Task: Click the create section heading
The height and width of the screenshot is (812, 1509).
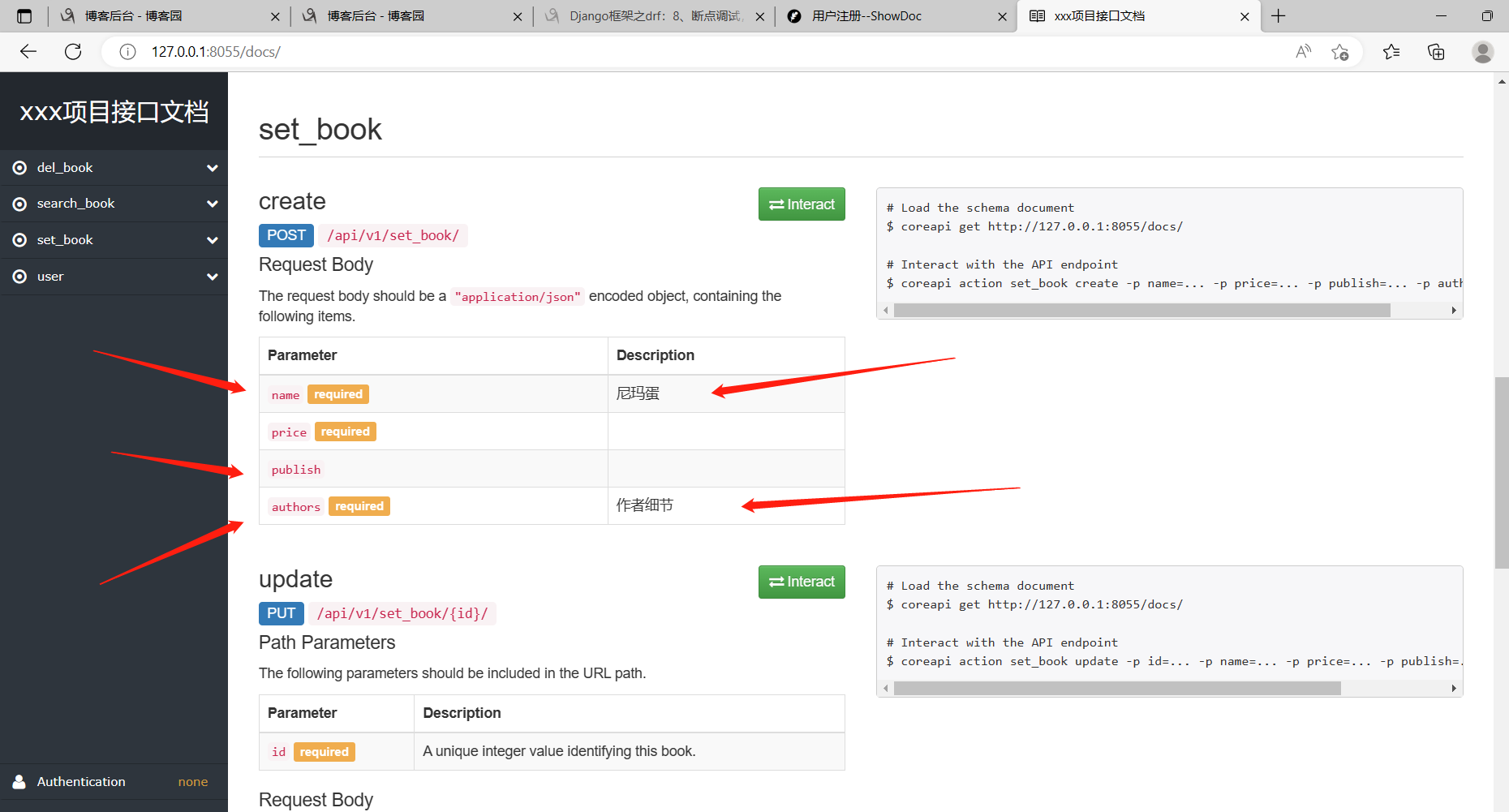Action: tap(292, 201)
